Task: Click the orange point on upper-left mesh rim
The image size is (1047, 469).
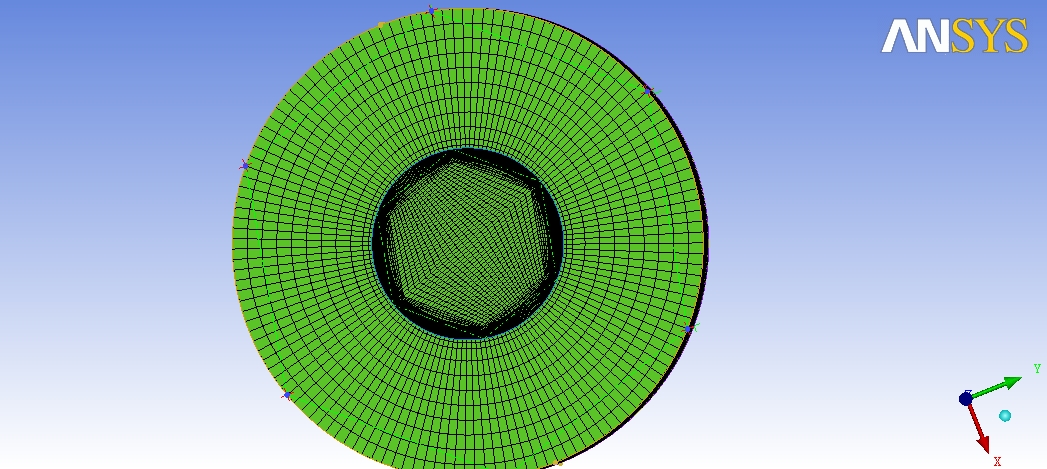Action: pos(381,25)
